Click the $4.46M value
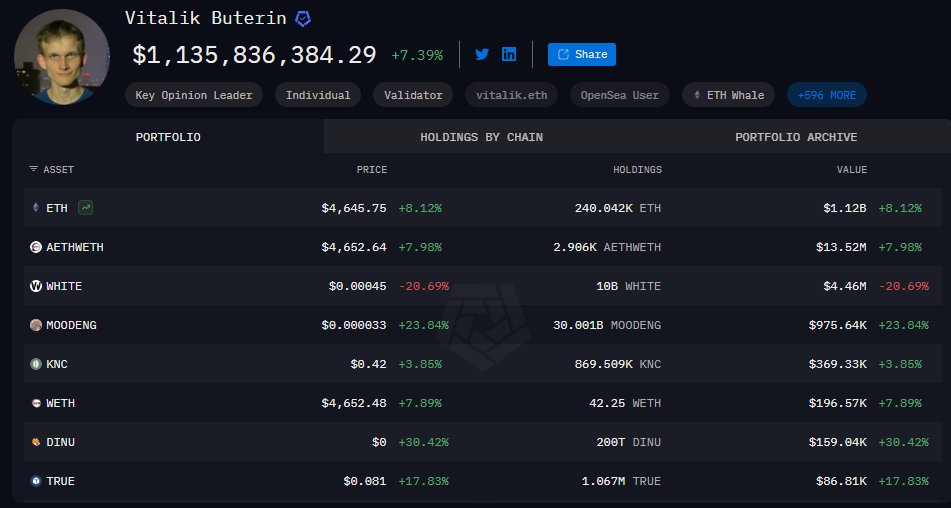The width and height of the screenshot is (951, 508). pos(845,286)
